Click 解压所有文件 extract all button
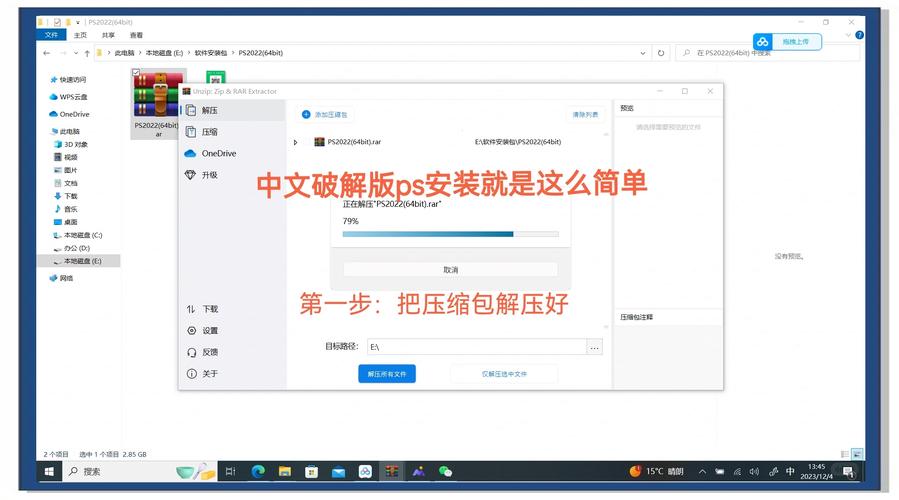This screenshot has height=500, width=899. coord(387,374)
